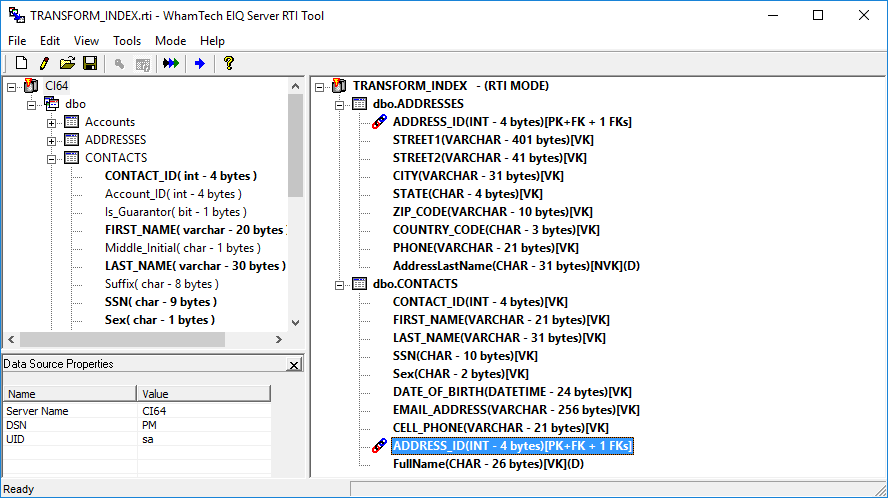
Task: Collapse the dbo.ADDRESSES node
Action: pos(339,105)
